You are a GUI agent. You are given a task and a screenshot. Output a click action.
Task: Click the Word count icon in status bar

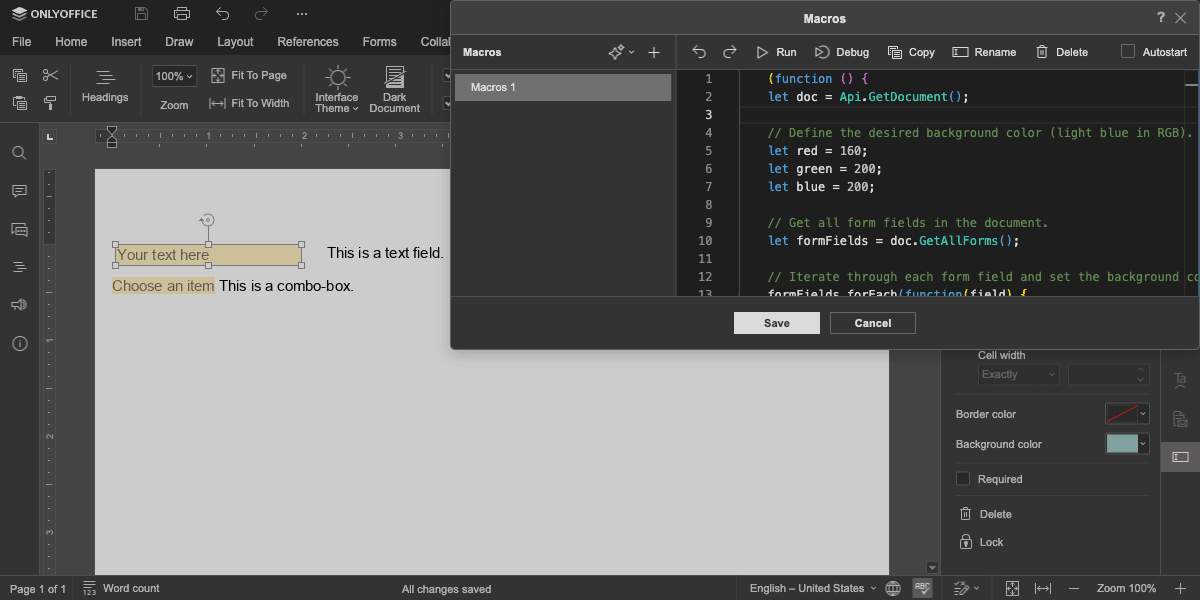(90, 588)
